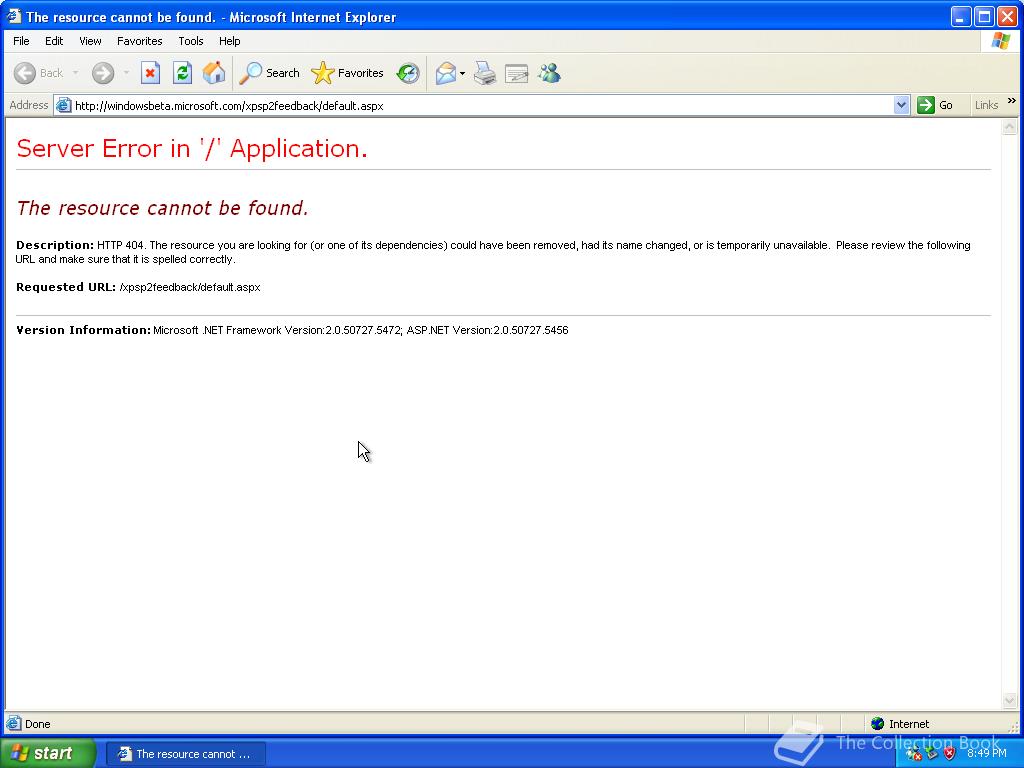Image resolution: width=1024 pixels, height=768 pixels.
Task: Open the Tools menu
Action: (x=191, y=41)
